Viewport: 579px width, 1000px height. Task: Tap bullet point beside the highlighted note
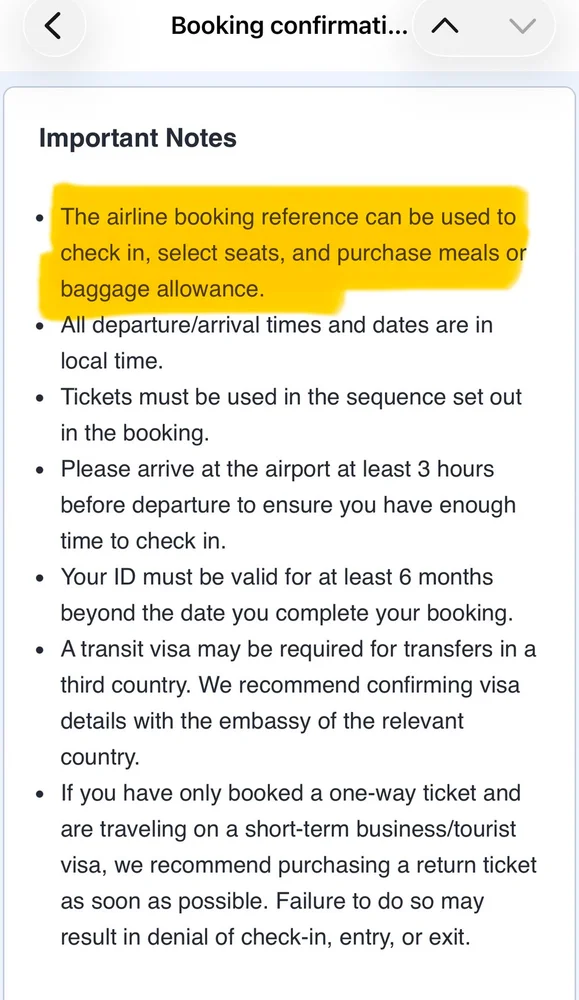[41, 218]
